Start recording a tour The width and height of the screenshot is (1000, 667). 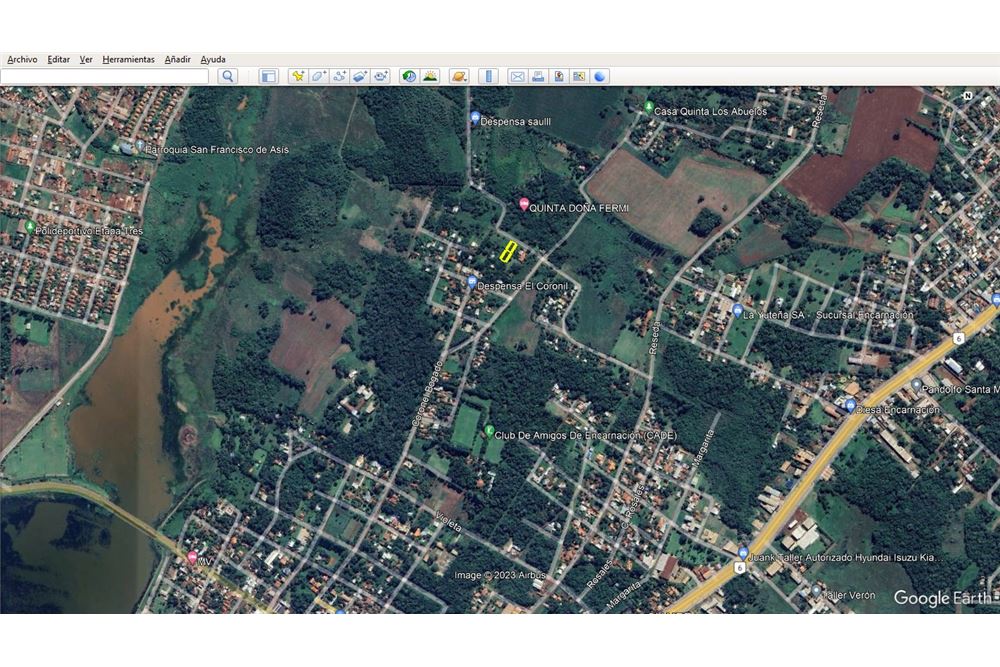coord(381,77)
